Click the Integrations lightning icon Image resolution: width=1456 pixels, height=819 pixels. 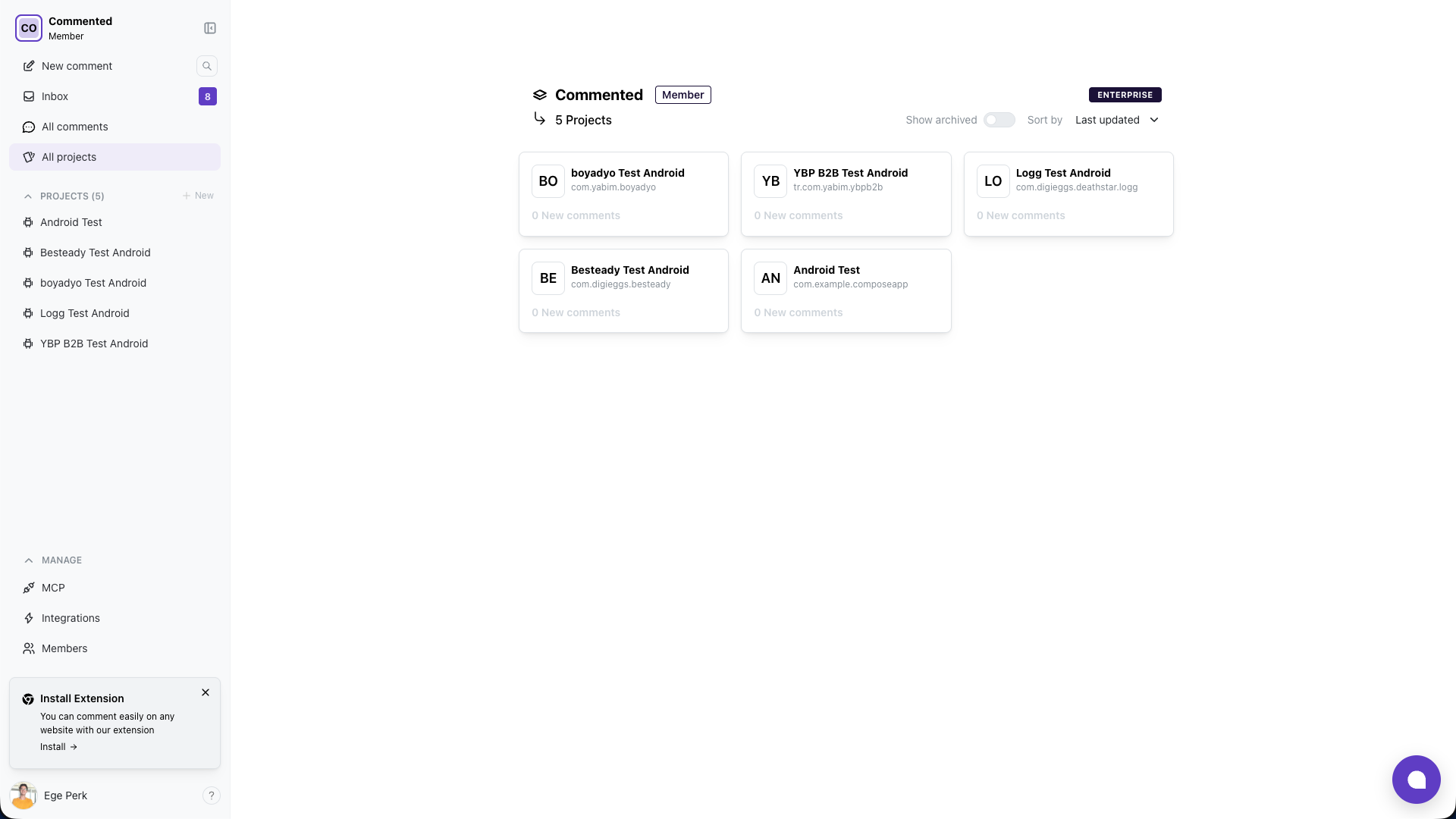29,618
